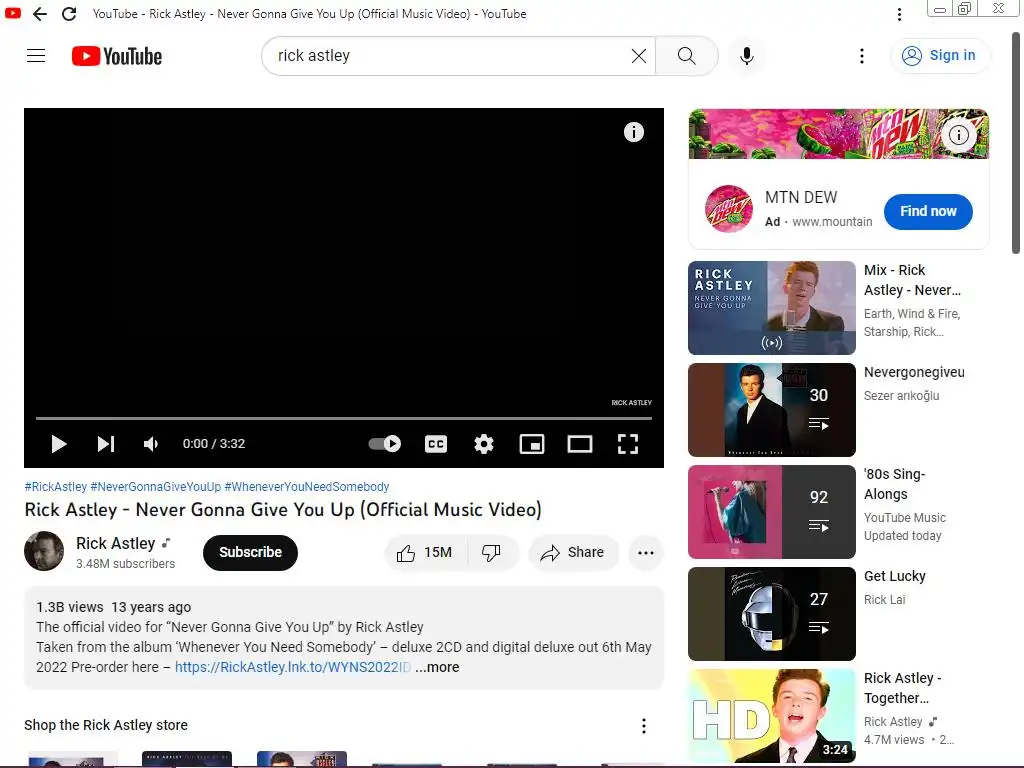Screen dimensions: 1024x768
Task: Mute the video volume
Action: [x=151, y=444]
